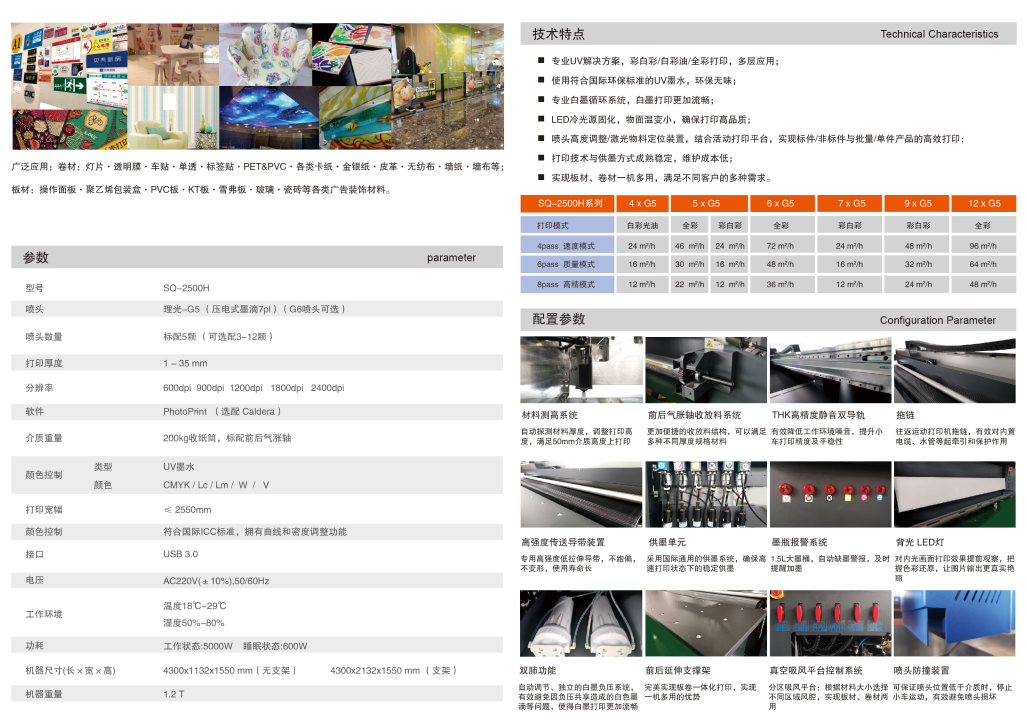Select the 双肺功能 photo
Screen dimensions: 1027x722
(581, 625)
